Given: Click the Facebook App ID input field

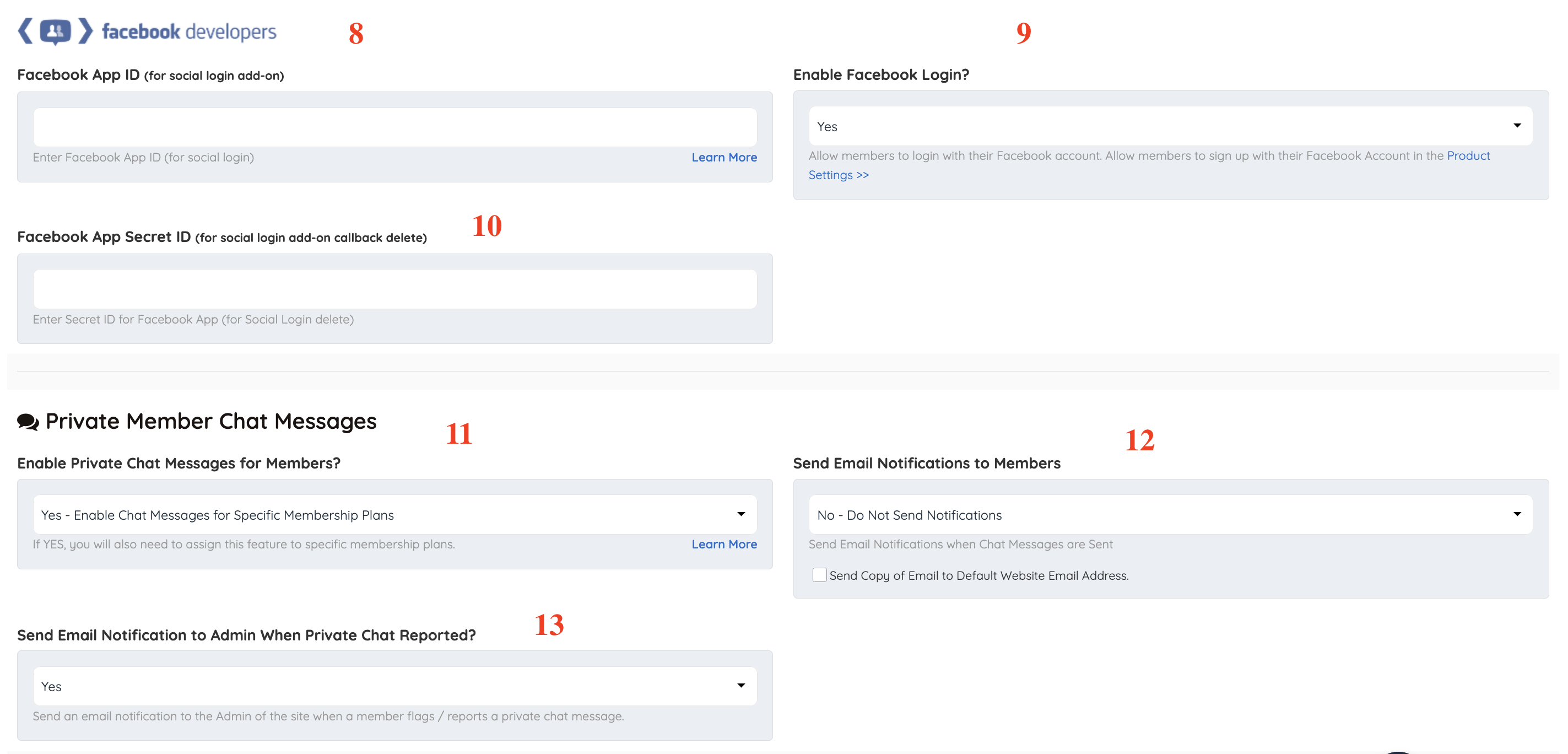Looking at the screenshot, I should pos(394,127).
